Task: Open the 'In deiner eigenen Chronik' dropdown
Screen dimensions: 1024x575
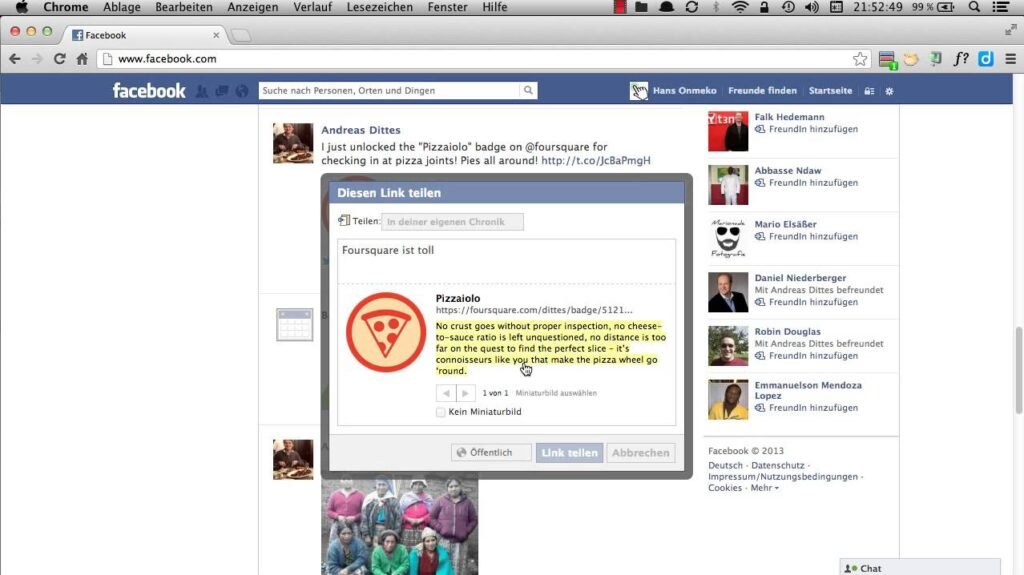Action: 452,222
